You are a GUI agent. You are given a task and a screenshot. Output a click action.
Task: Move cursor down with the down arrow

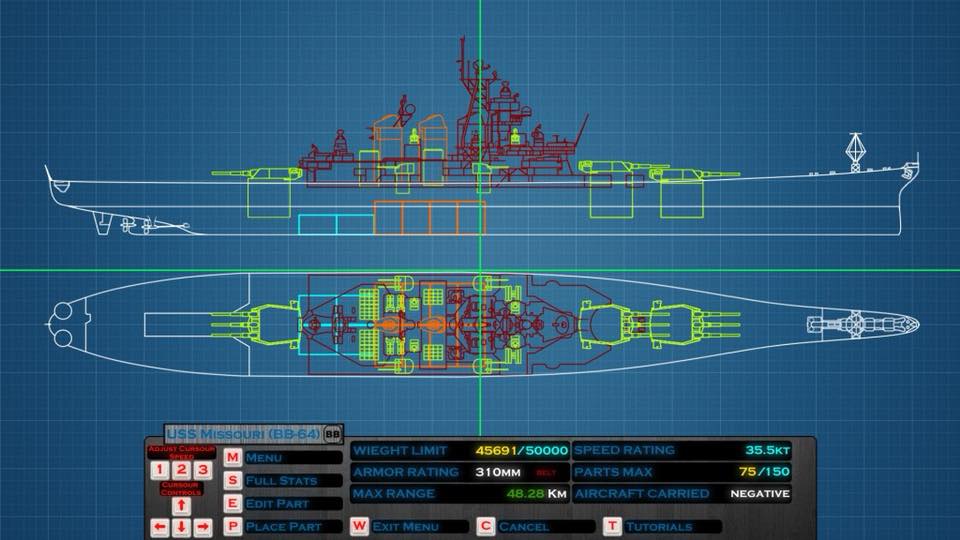pos(181,527)
